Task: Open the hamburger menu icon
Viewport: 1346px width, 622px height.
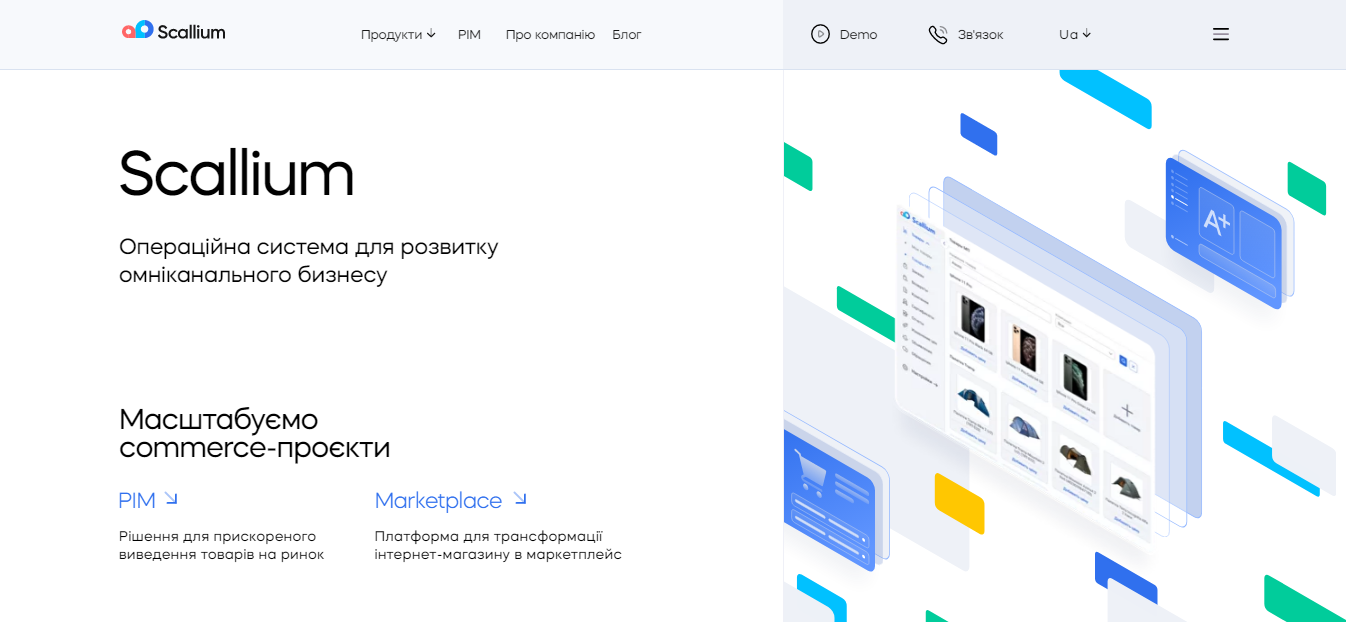Action: coord(1220,34)
